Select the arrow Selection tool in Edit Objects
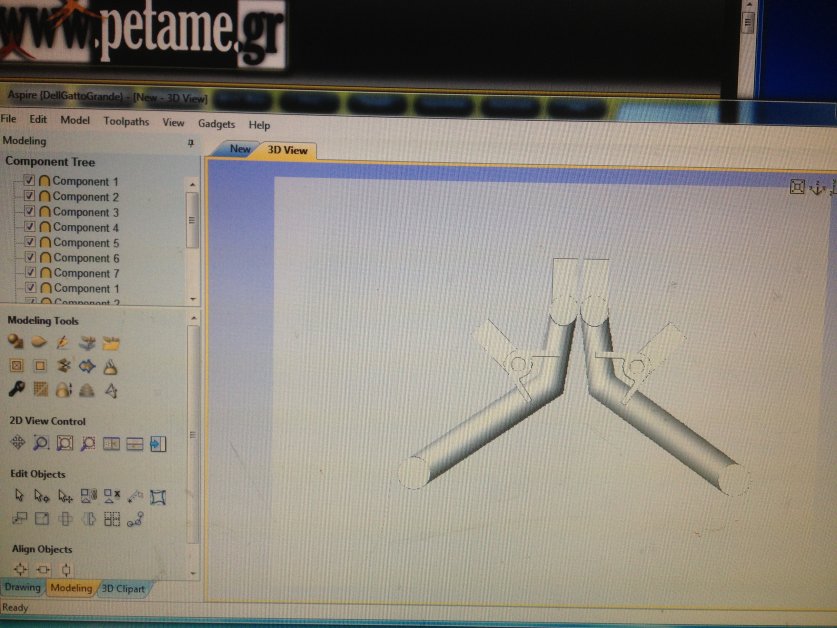This screenshot has width=837, height=628. 17,496
